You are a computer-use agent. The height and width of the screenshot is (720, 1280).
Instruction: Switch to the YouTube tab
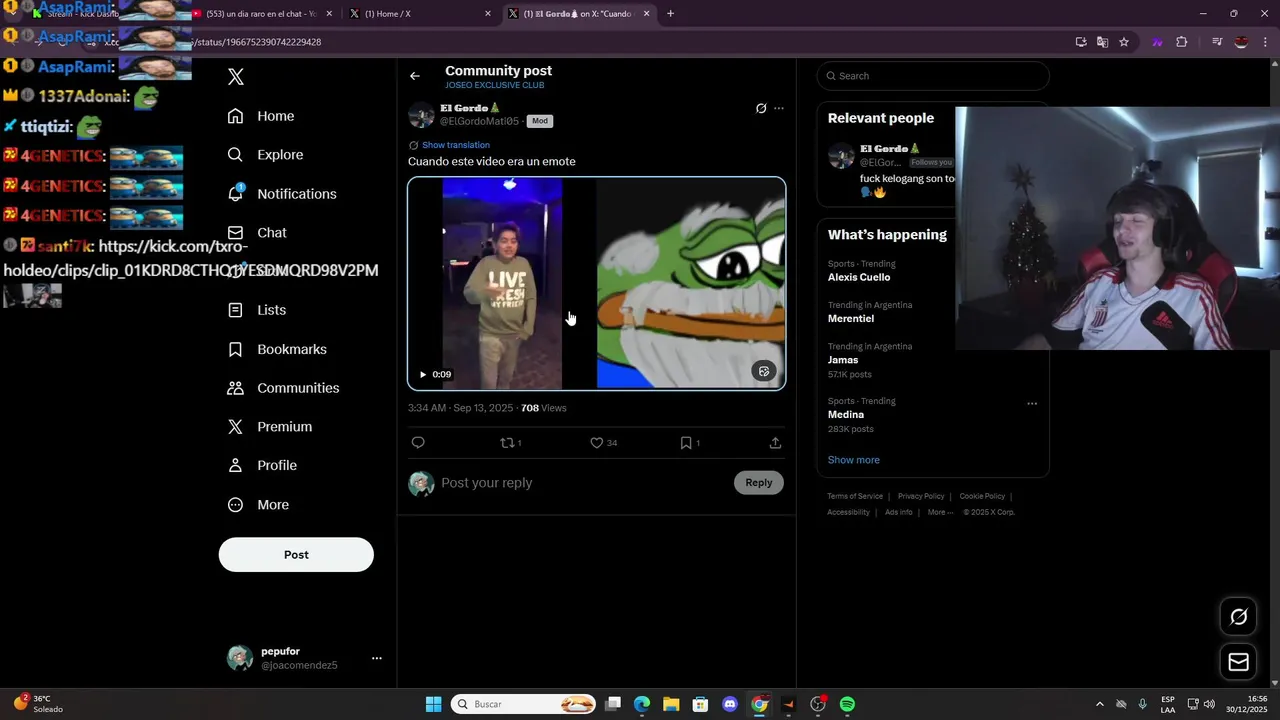point(262,14)
